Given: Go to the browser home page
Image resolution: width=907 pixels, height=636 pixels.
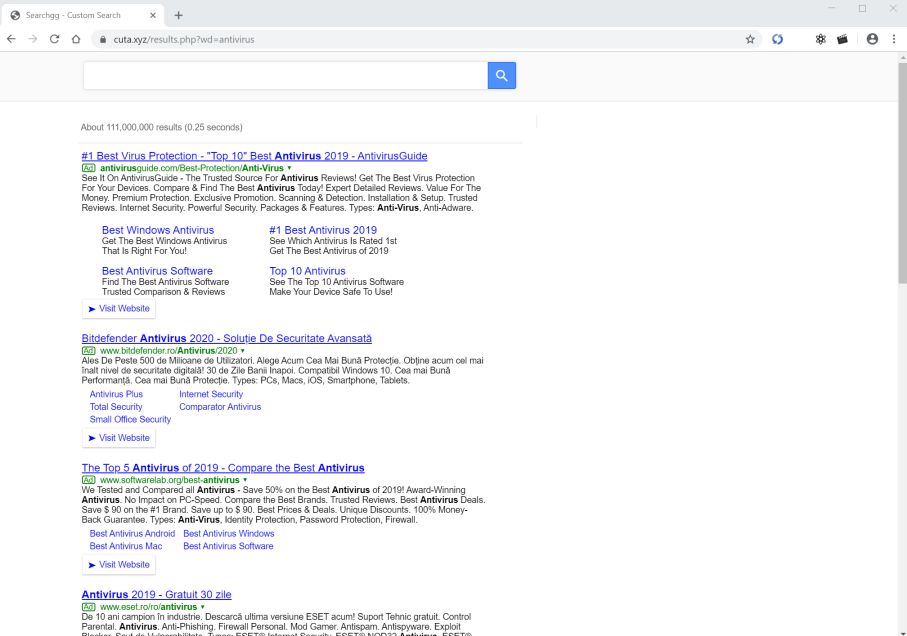Looking at the screenshot, I should (76, 39).
